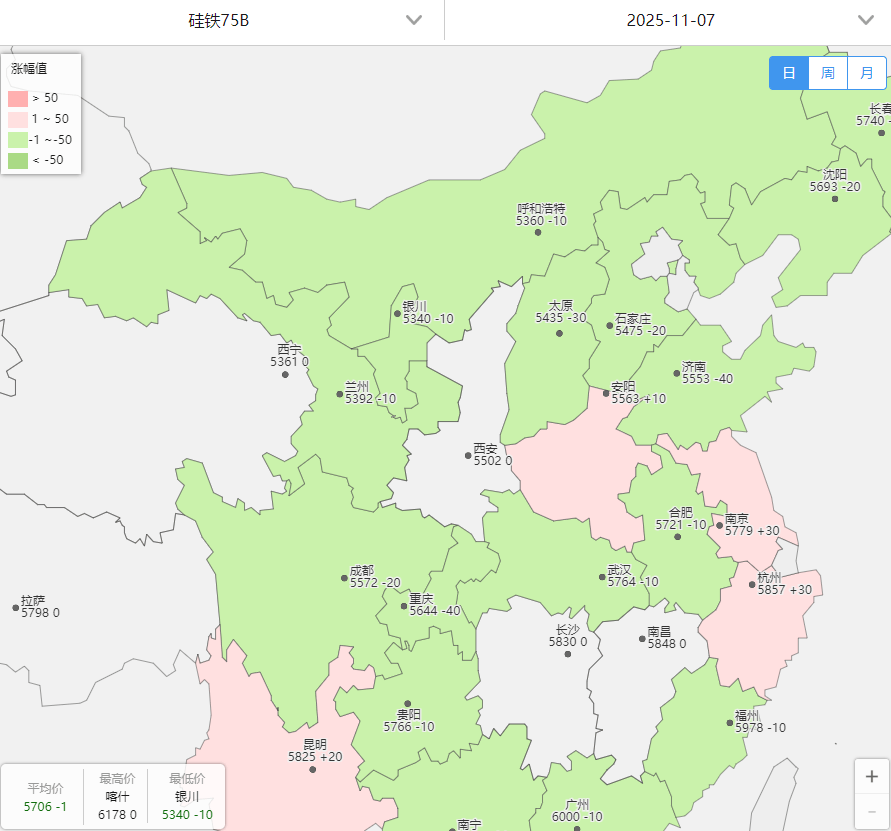
Task: Click the 西安 marker on map
Action: coord(468,455)
